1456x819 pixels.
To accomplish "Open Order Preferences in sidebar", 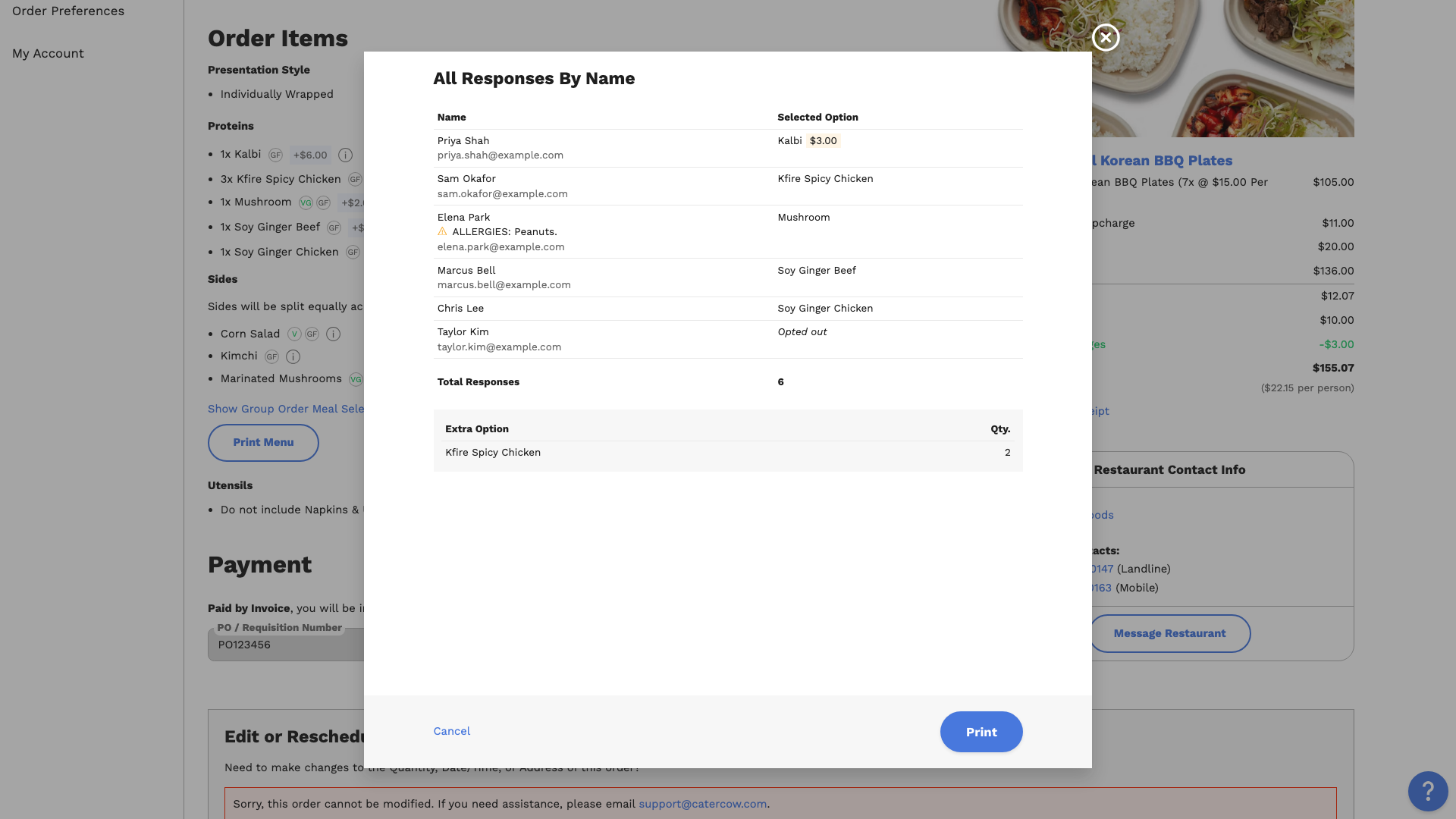I will [68, 11].
